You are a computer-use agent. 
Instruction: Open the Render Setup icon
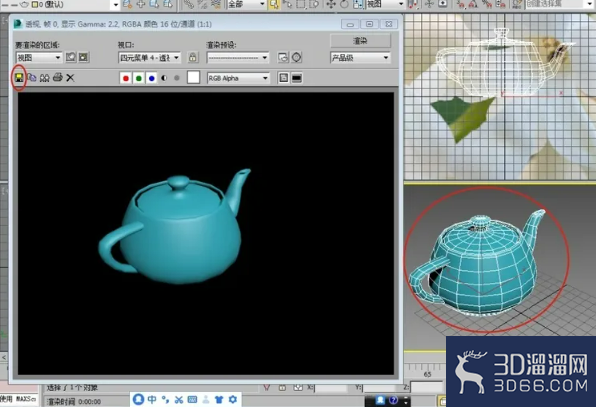(283, 57)
